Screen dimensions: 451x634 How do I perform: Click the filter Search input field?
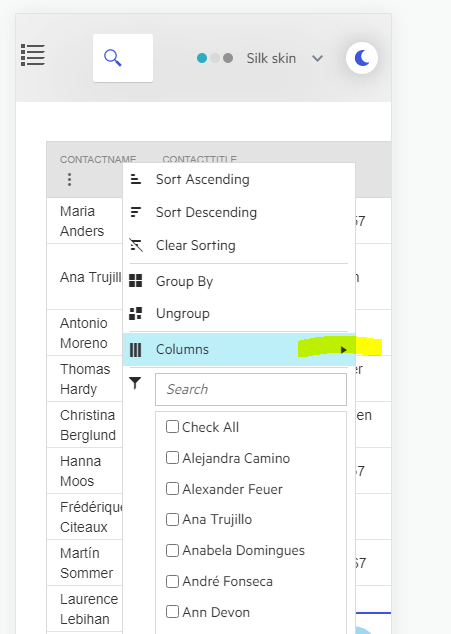[251, 389]
